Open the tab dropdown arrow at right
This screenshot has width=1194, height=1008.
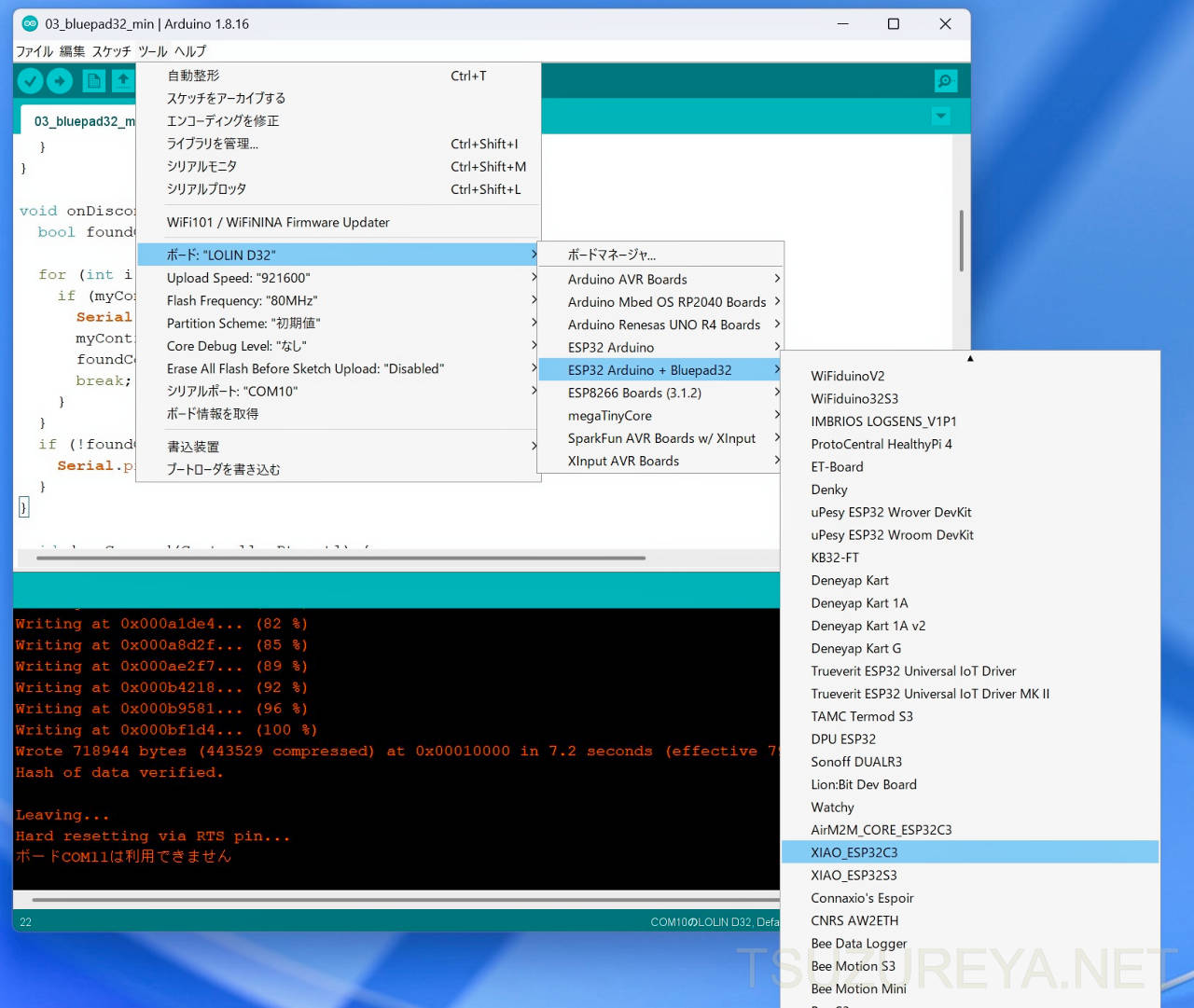click(x=941, y=117)
